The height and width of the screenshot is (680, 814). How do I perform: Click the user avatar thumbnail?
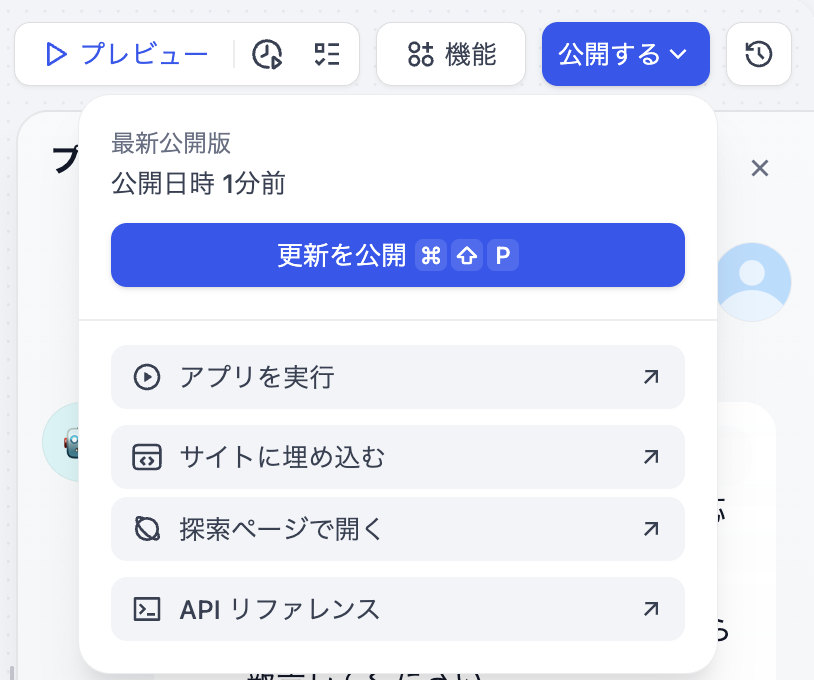(x=752, y=281)
